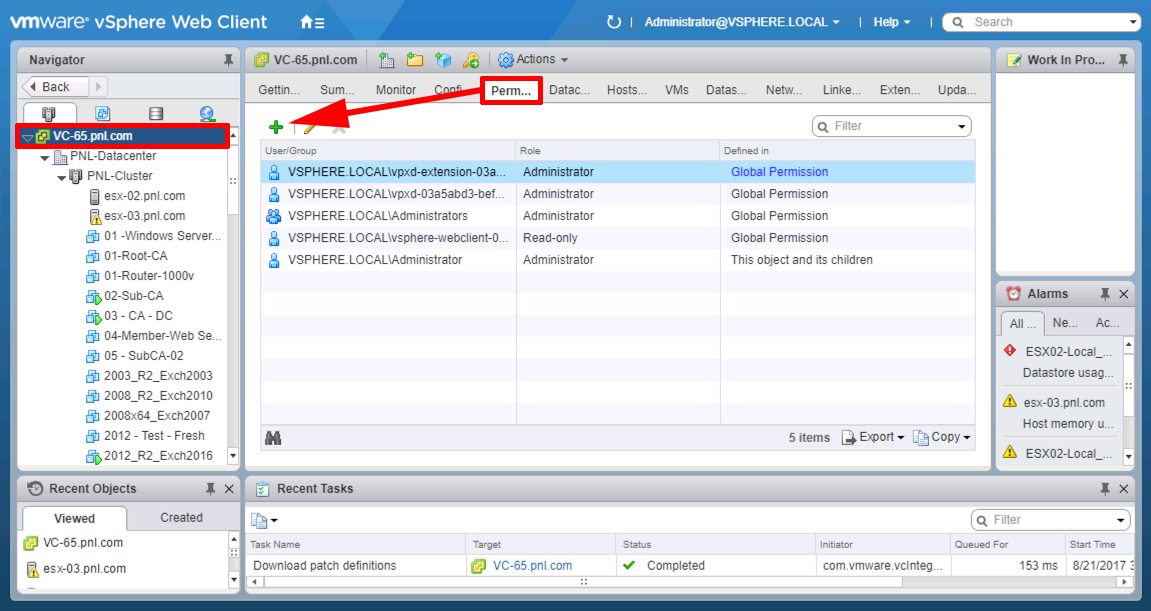
Task: Click the red critical icon on the Datastore usage alarm
Action: [1010, 350]
